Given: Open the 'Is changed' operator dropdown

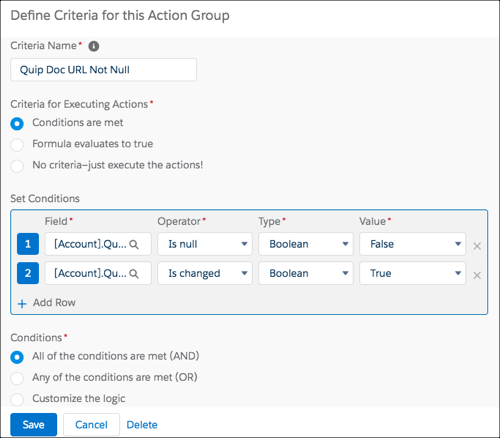Looking at the screenshot, I should (205, 273).
